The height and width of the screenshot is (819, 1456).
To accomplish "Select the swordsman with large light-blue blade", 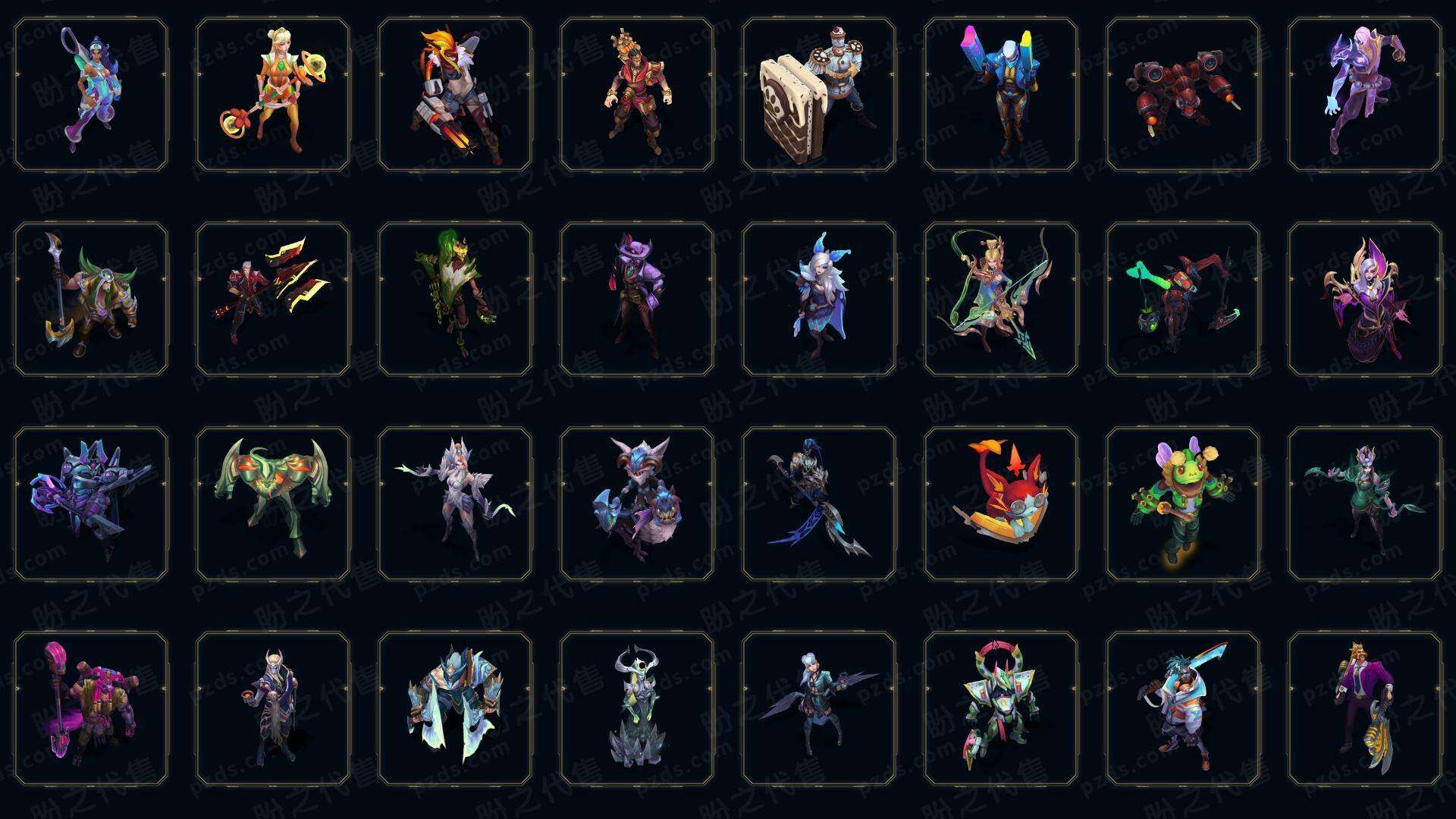I will [x=1183, y=708].
